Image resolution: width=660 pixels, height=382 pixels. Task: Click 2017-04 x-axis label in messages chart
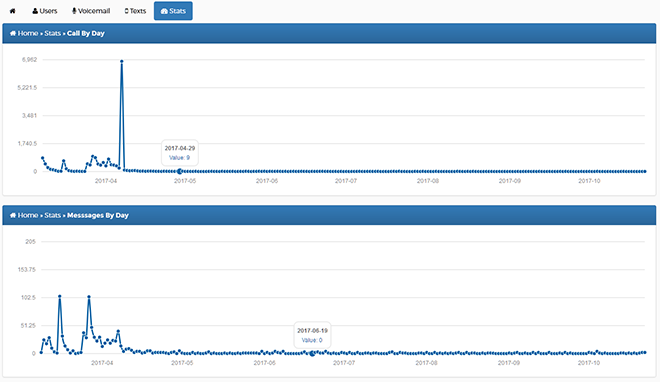click(x=102, y=363)
